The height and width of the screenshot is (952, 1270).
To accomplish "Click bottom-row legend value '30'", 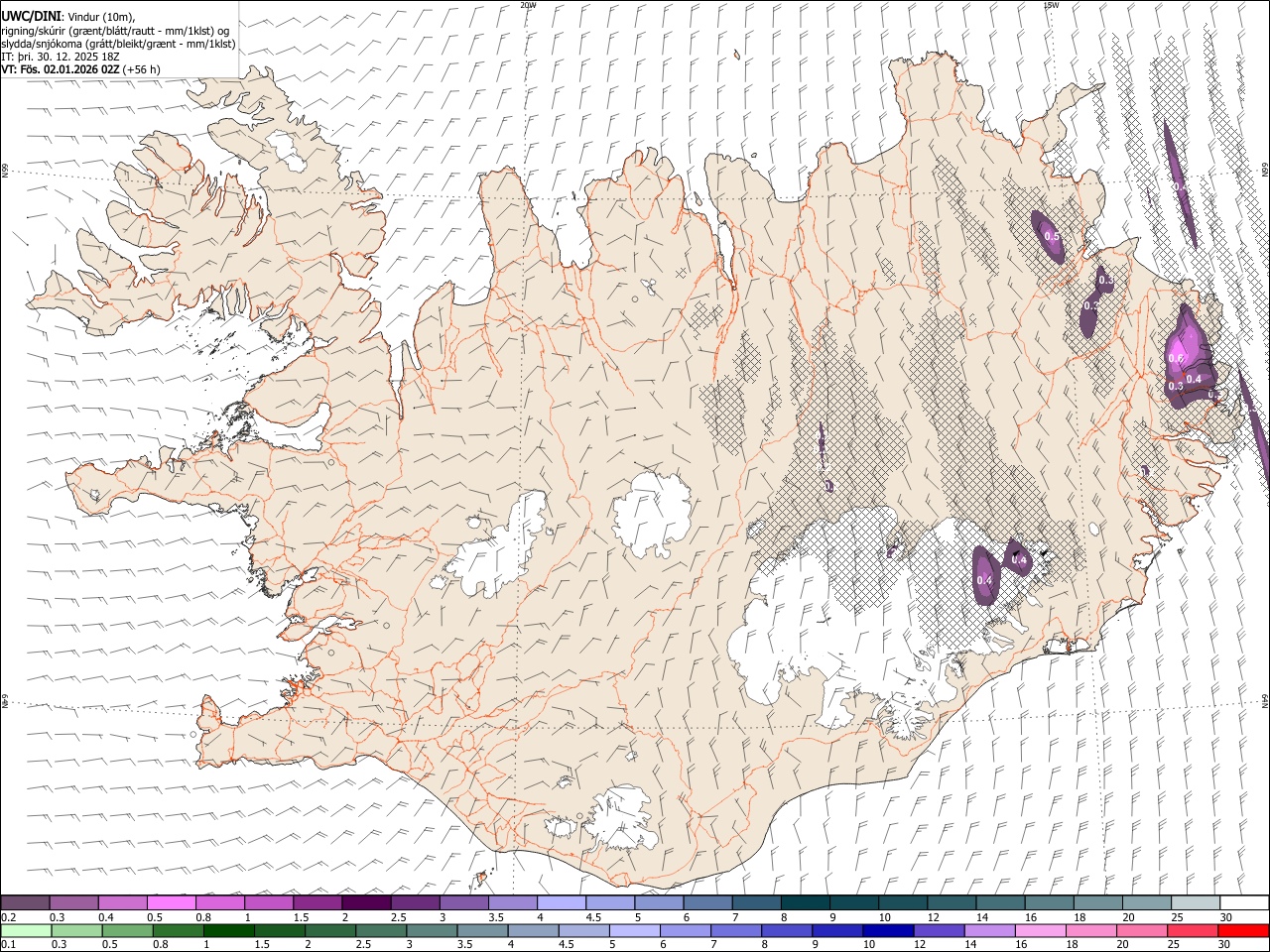I will (1224, 945).
